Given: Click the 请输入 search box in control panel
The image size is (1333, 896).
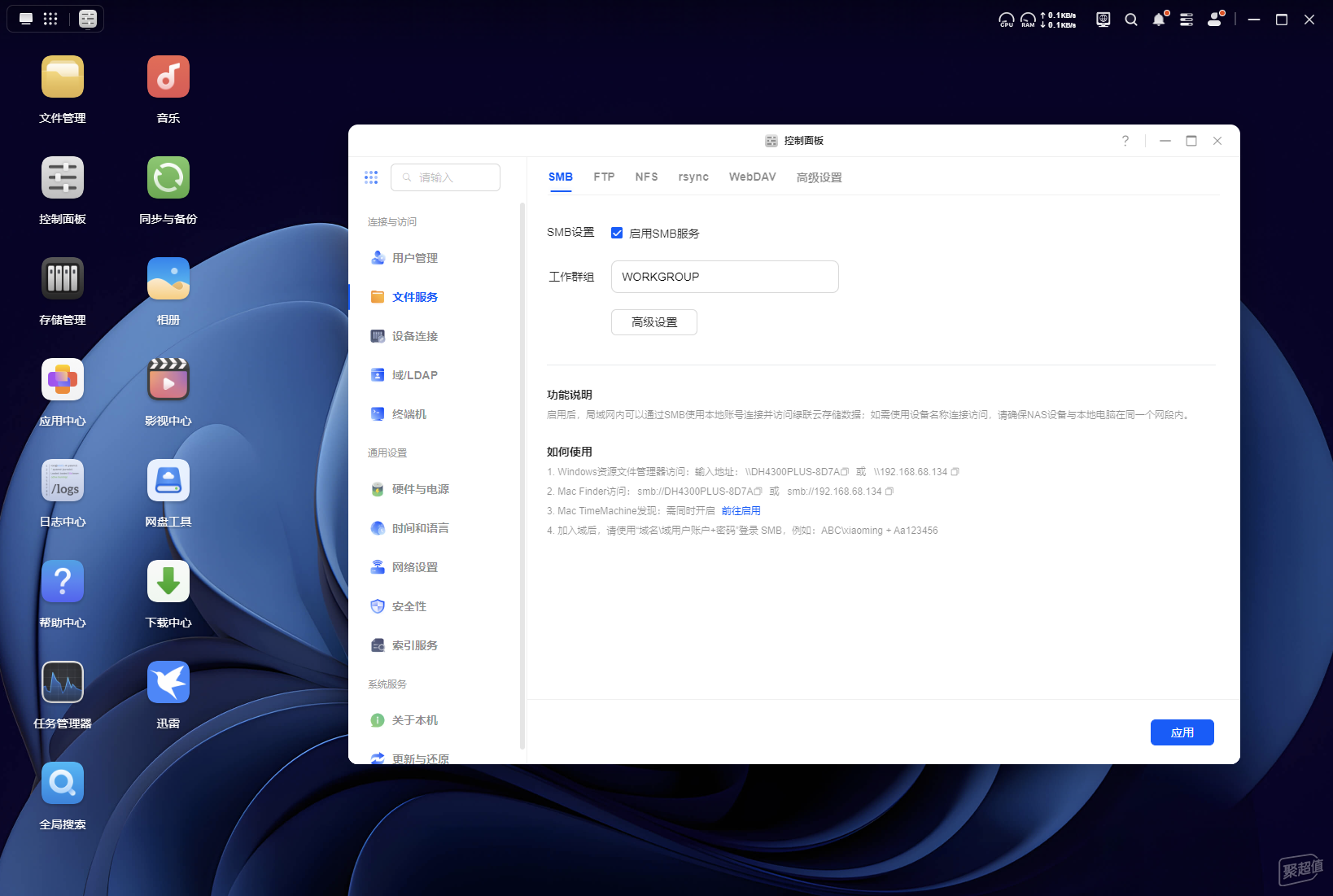Looking at the screenshot, I should 445,177.
